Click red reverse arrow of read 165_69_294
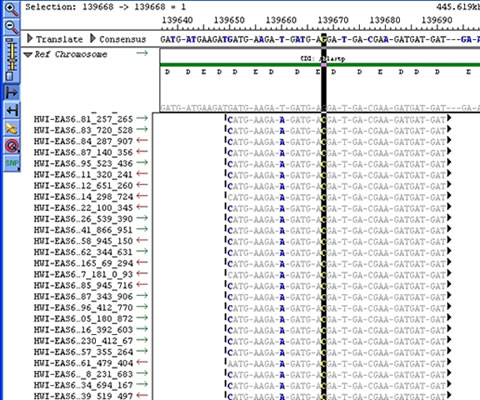480x400 pixels. coord(142,262)
